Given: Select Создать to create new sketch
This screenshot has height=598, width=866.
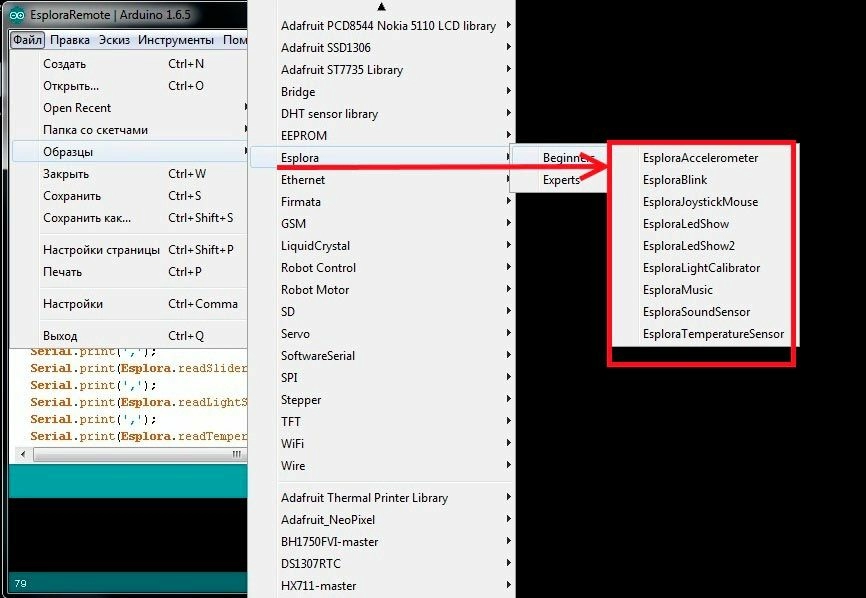Looking at the screenshot, I should point(65,64).
